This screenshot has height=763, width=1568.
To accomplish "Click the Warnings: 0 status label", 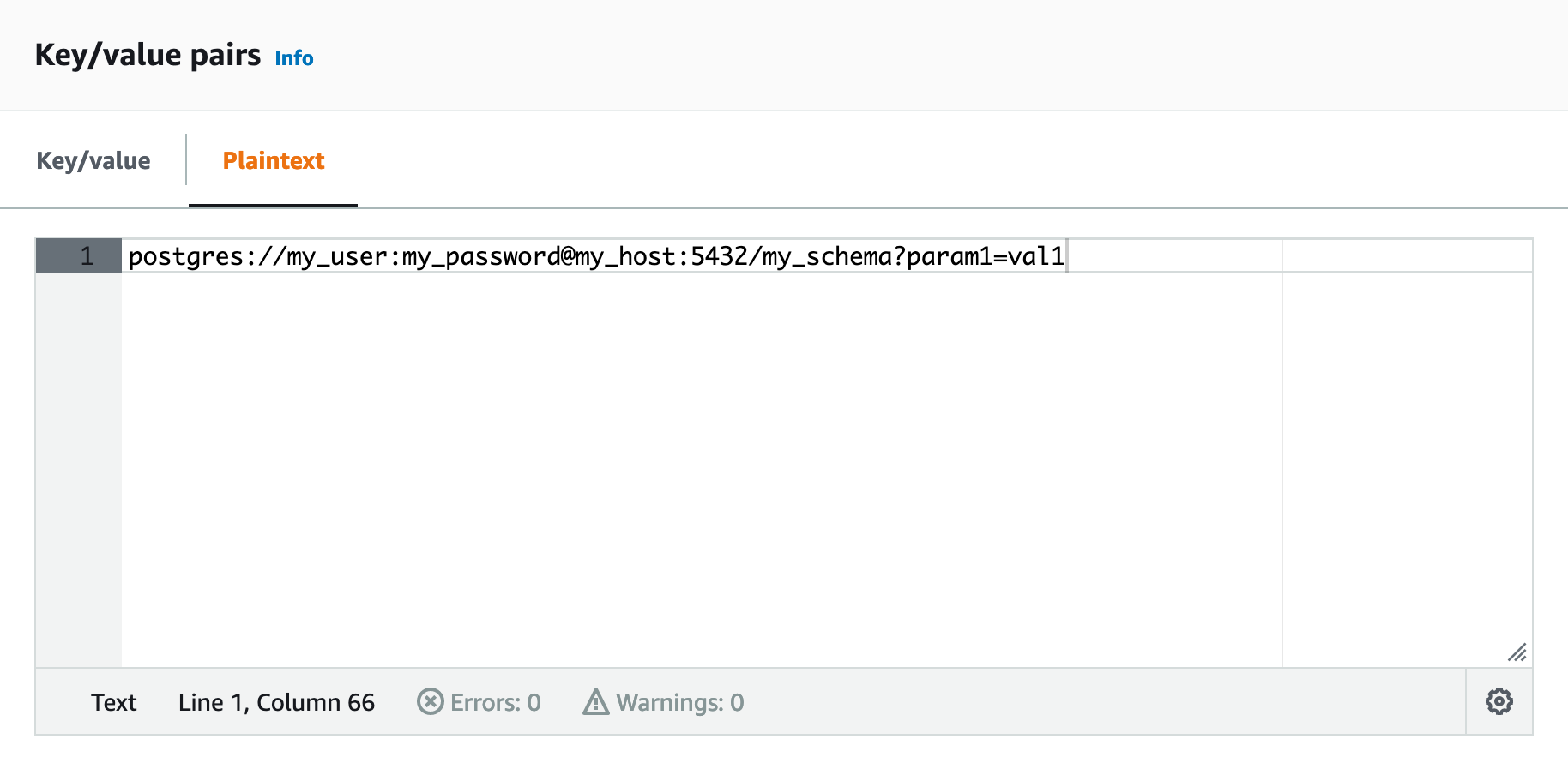I will pyautogui.click(x=679, y=703).
